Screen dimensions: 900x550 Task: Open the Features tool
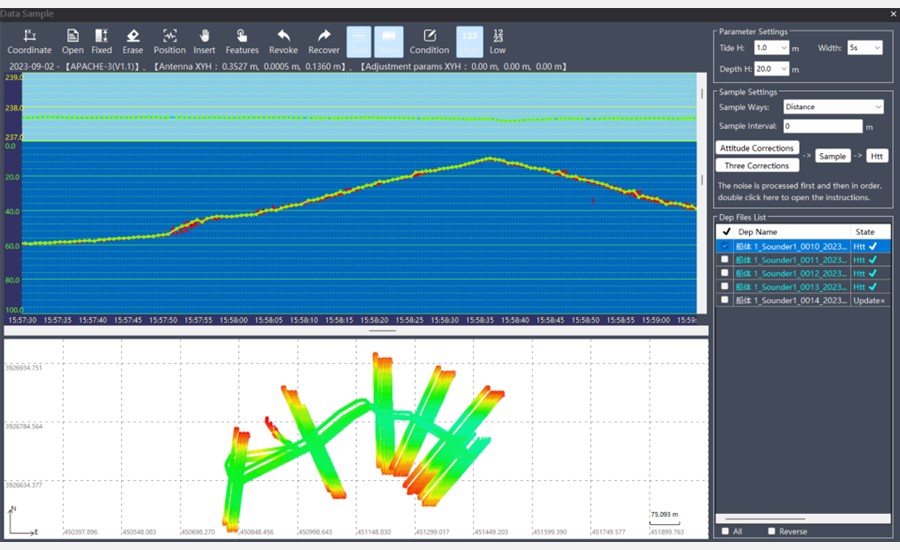pos(241,41)
